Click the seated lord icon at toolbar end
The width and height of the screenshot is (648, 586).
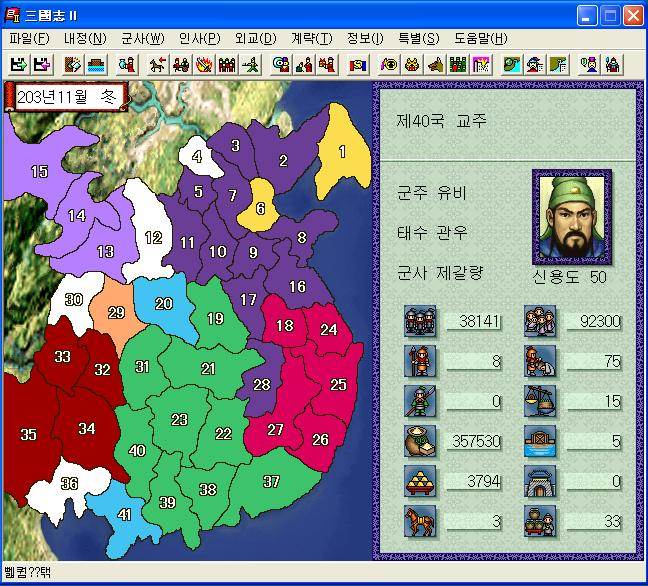(x=613, y=64)
